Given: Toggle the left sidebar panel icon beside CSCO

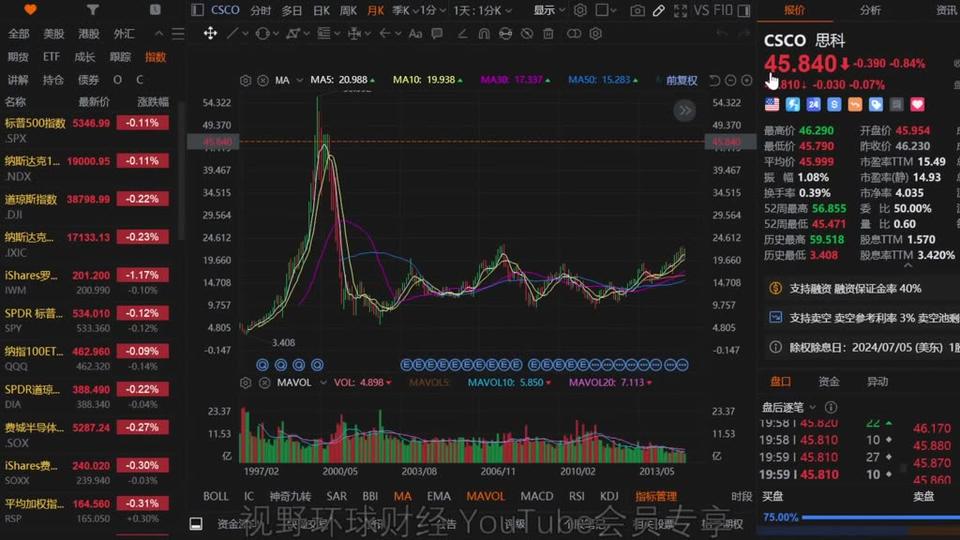Looking at the screenshot, I should (197, 10).
